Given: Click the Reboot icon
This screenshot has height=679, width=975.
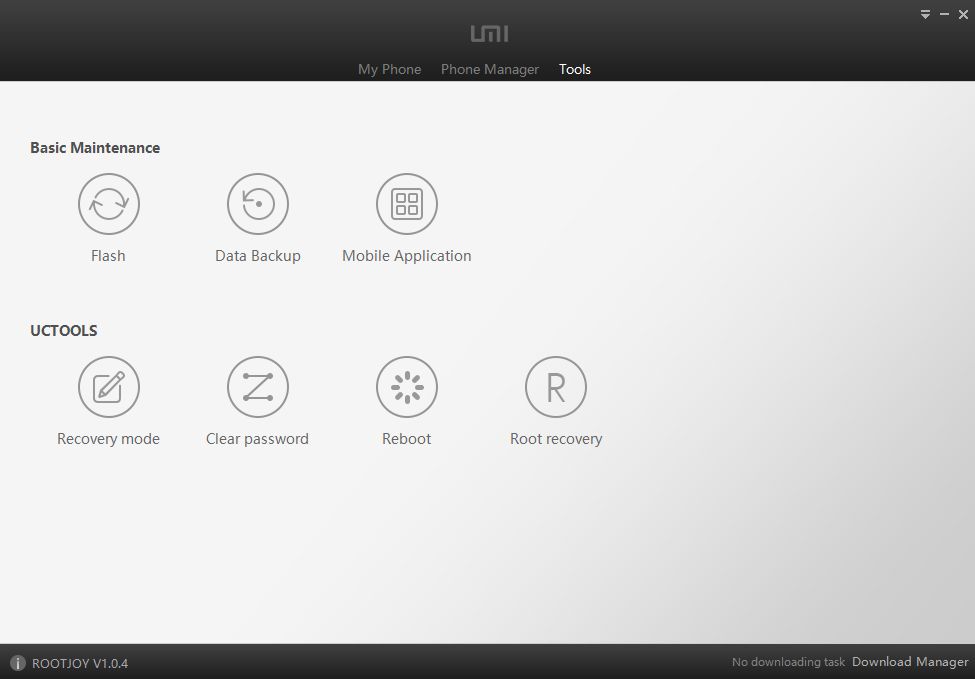Looking at the screenshot, I should [406, 387].
